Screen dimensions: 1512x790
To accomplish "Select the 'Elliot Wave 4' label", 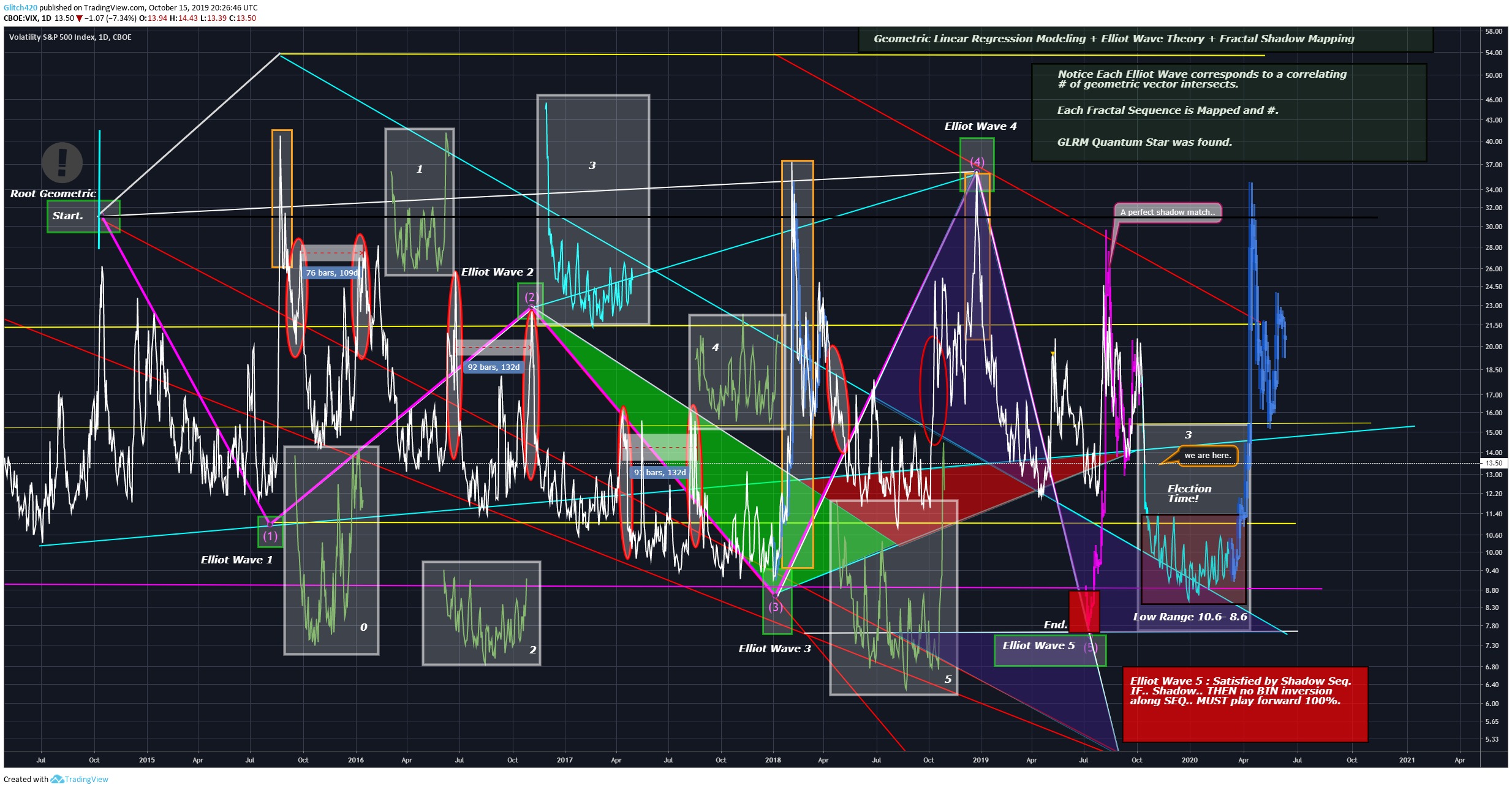I will [x=980, y=126].
